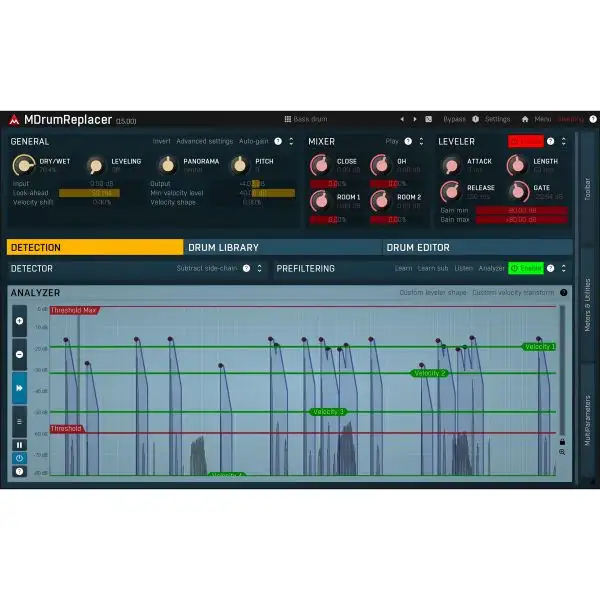The height and width of the screenshot is (600, 600).
Task: Click the analyzer vertical scrollbar
Action: [x=562, y=370]
